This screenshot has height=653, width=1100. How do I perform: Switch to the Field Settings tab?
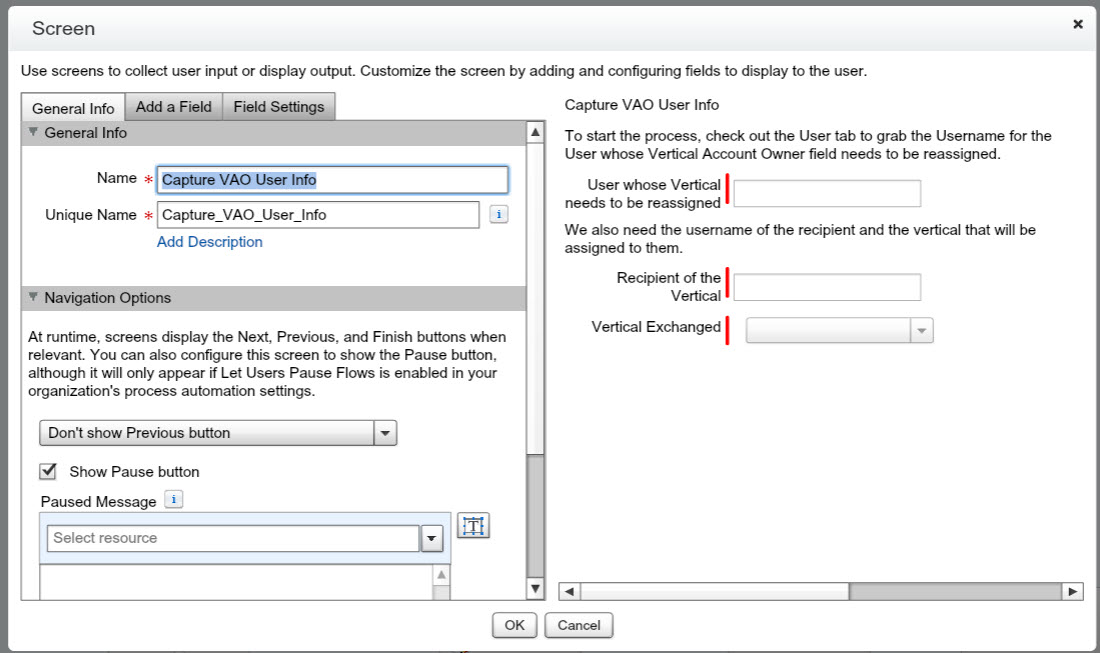point(279,107)
